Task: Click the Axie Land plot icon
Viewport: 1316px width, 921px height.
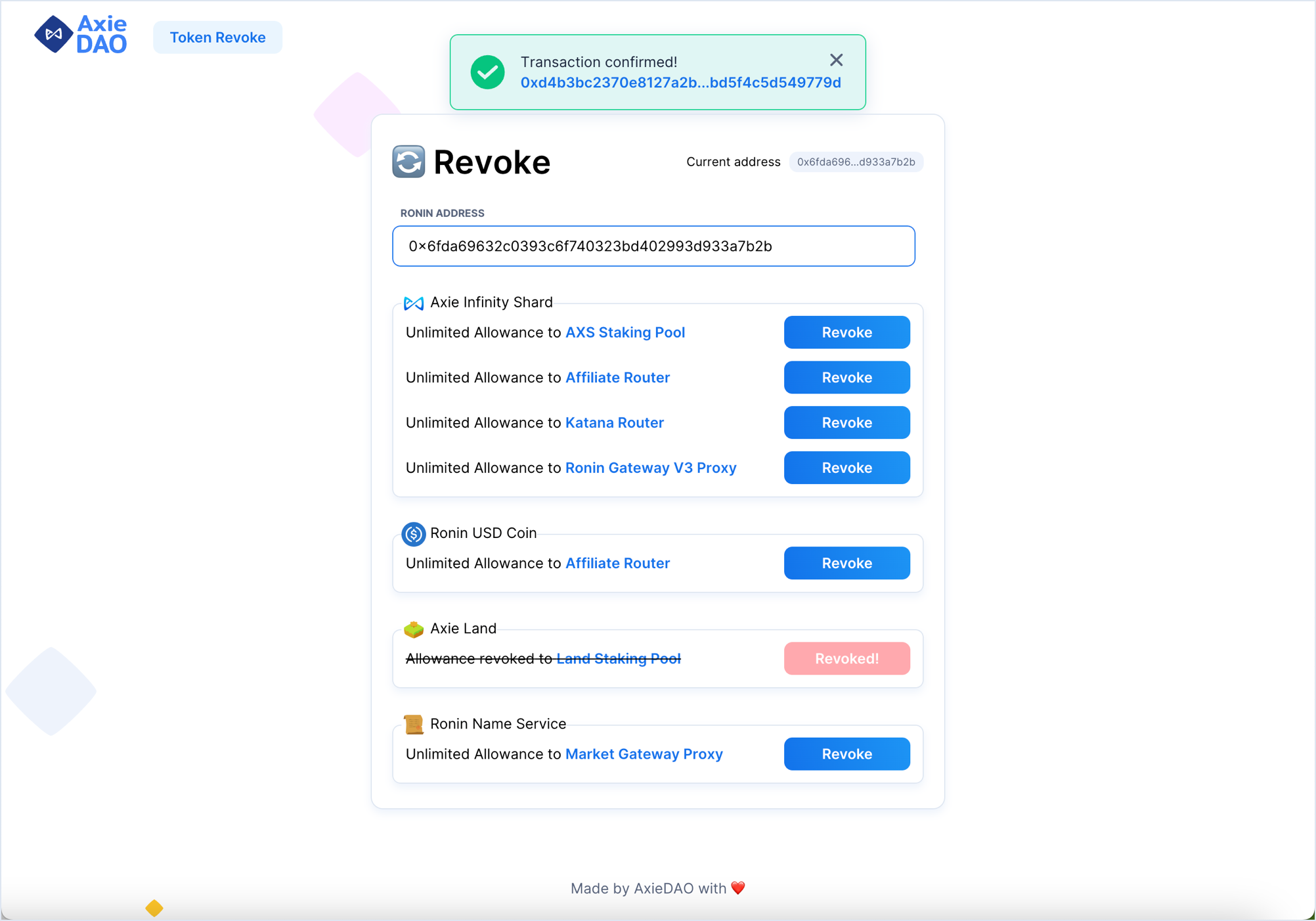Action: click(x=413, y=629)
